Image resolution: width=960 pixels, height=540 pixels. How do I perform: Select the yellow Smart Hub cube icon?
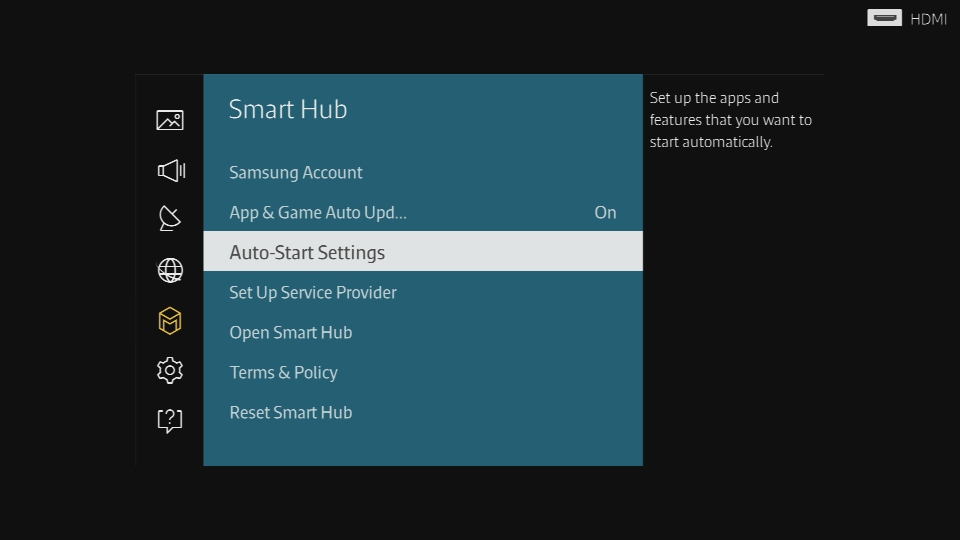[x=170, y=320]
